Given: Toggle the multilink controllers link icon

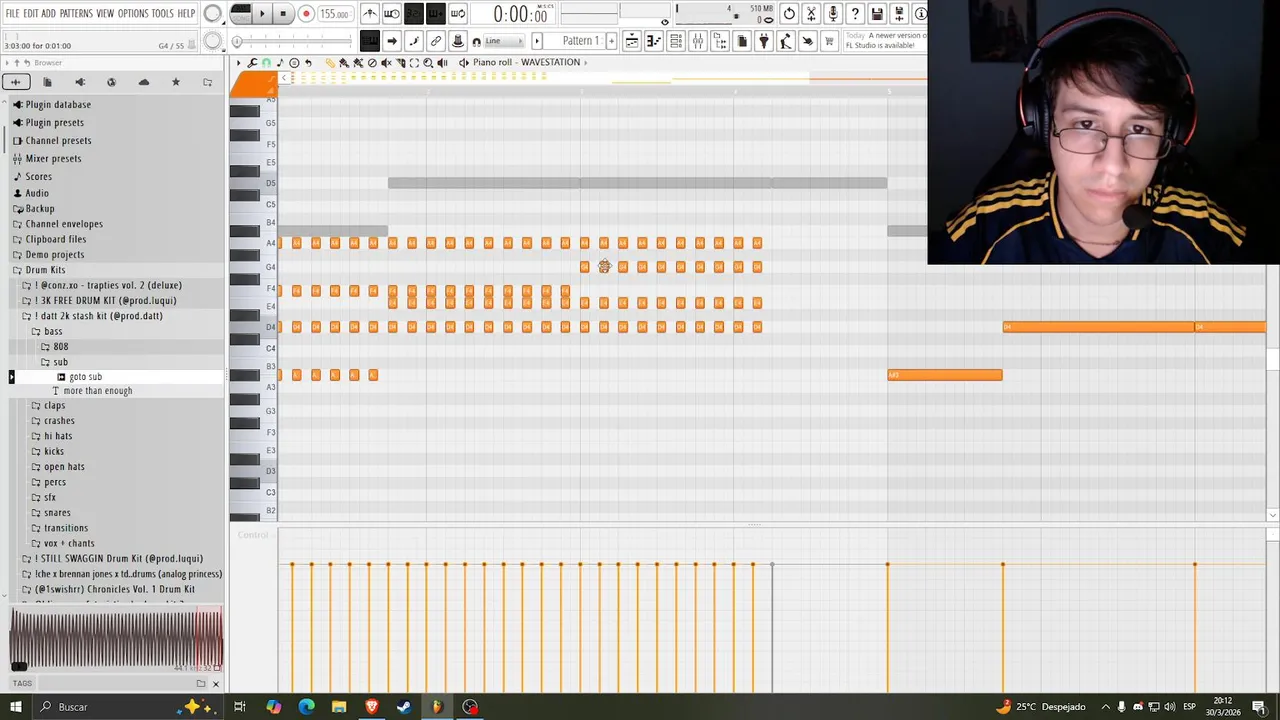Looking at the screenshot, I should click(436, 41).
